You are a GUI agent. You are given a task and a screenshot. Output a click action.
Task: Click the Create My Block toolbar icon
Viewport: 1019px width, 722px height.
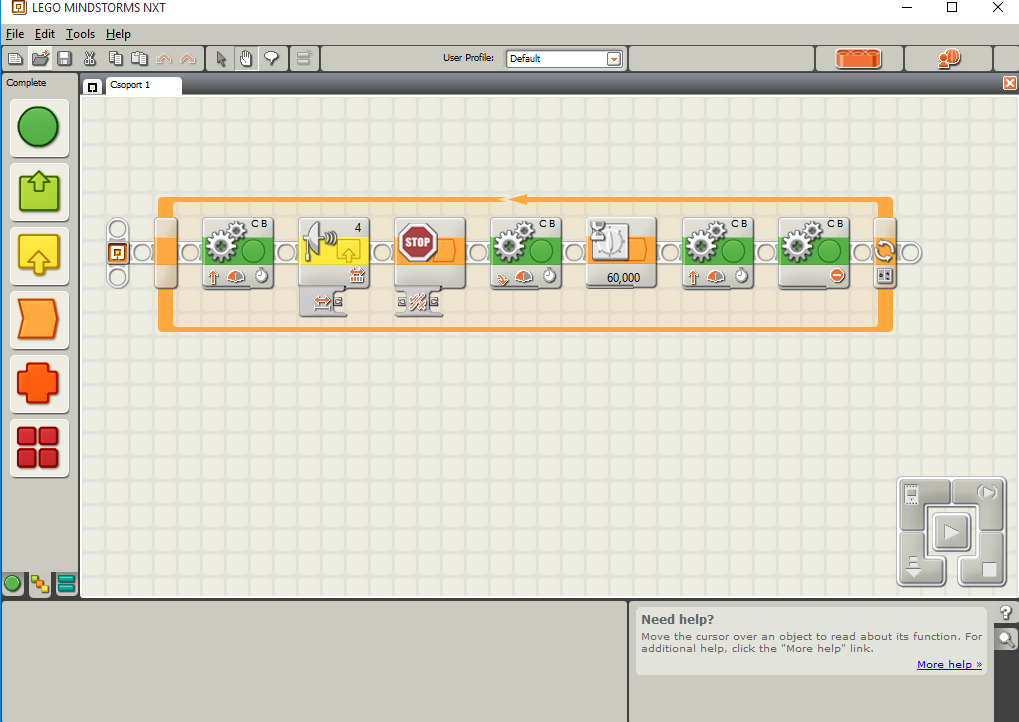pos(303,58)
